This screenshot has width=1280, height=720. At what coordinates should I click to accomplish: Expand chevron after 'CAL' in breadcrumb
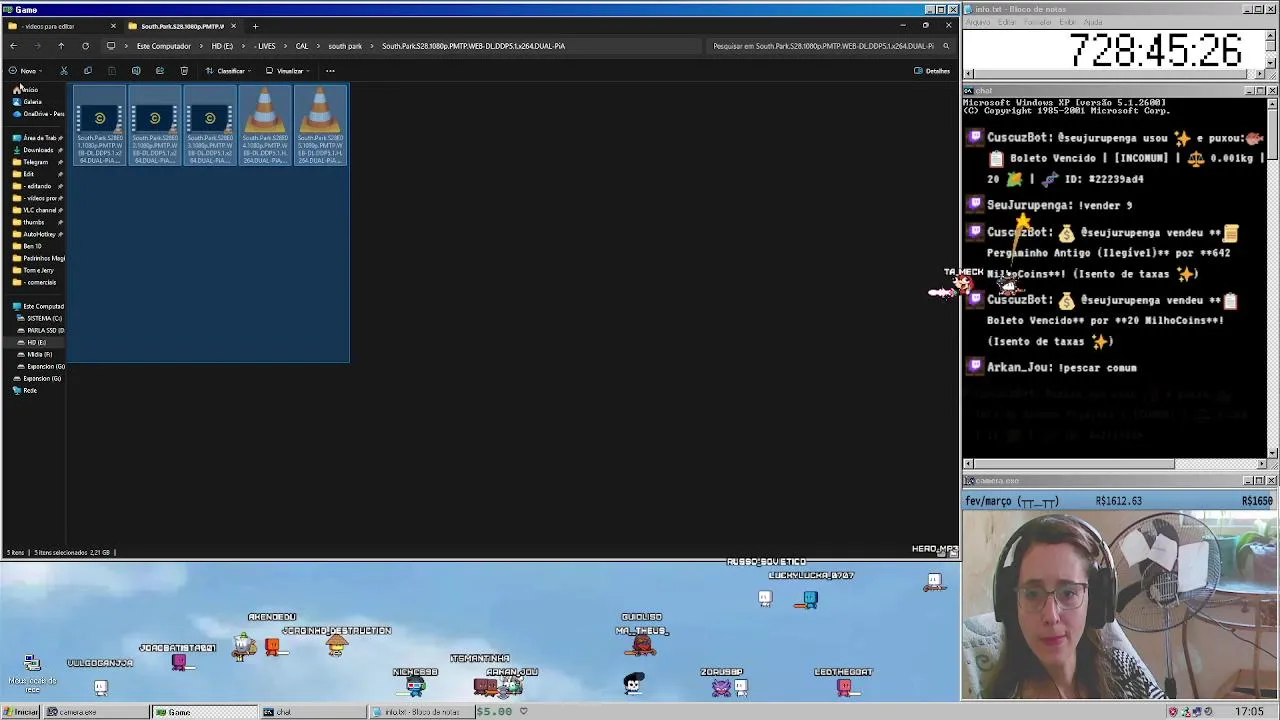pyautogui.click(x=318, y=46)
